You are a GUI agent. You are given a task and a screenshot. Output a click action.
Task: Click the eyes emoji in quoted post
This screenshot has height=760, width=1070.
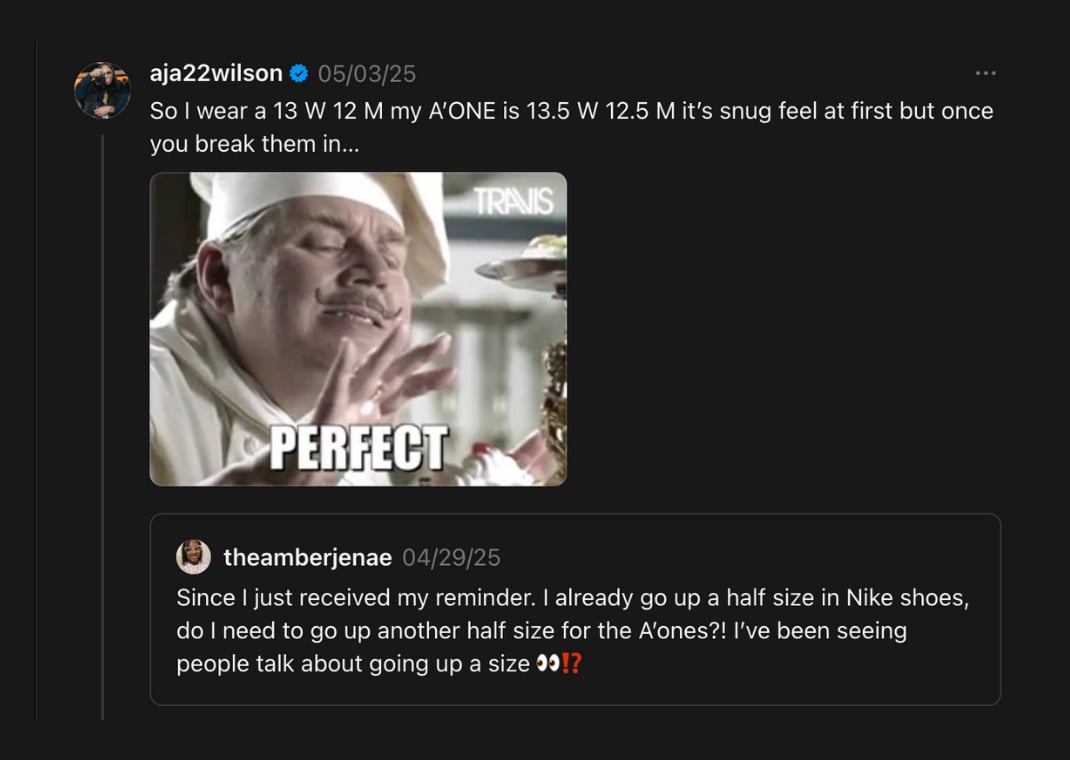[x=545, y=664]
